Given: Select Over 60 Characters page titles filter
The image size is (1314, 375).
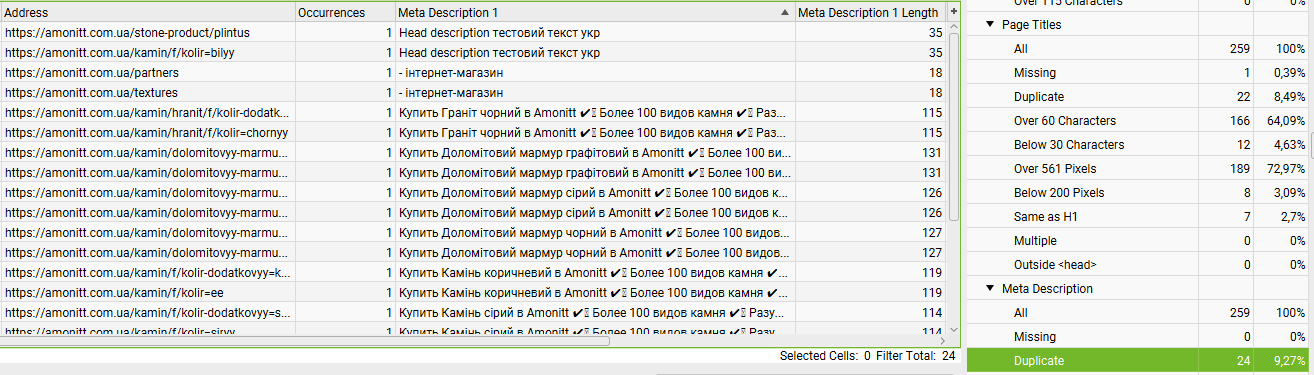Looking at the screenshot, I should pos(1140,121).
